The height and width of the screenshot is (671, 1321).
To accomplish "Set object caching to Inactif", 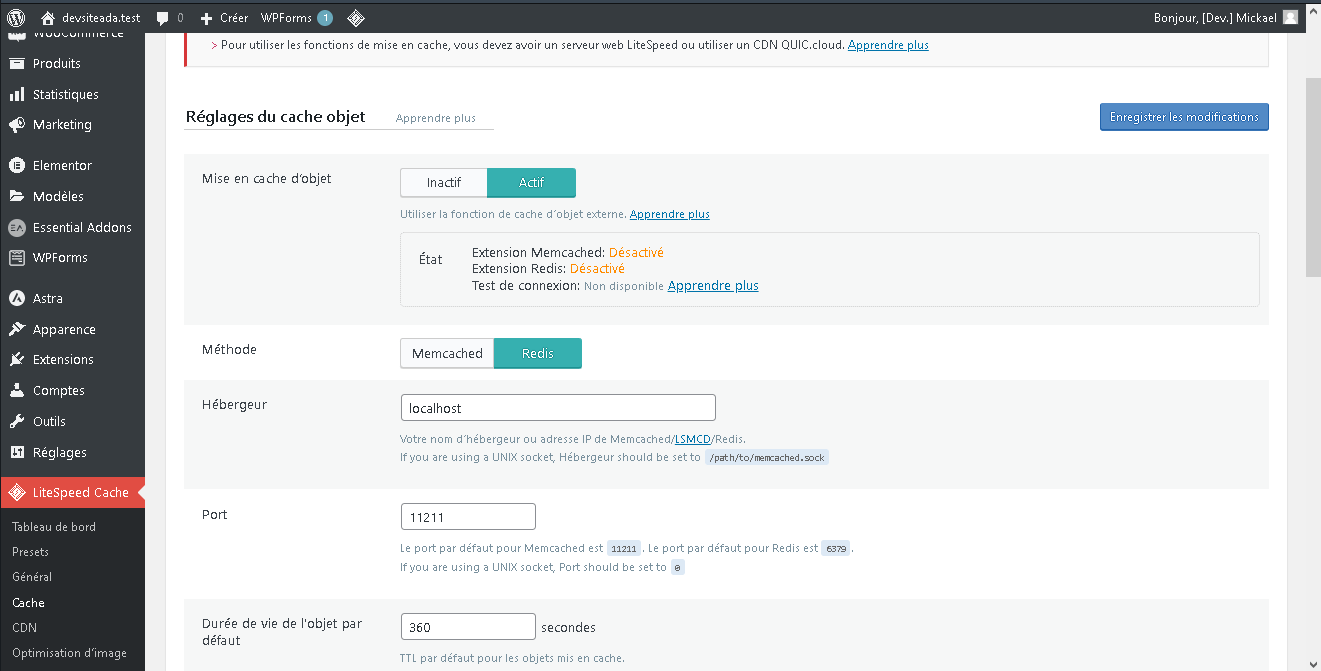I will [443, 182].
